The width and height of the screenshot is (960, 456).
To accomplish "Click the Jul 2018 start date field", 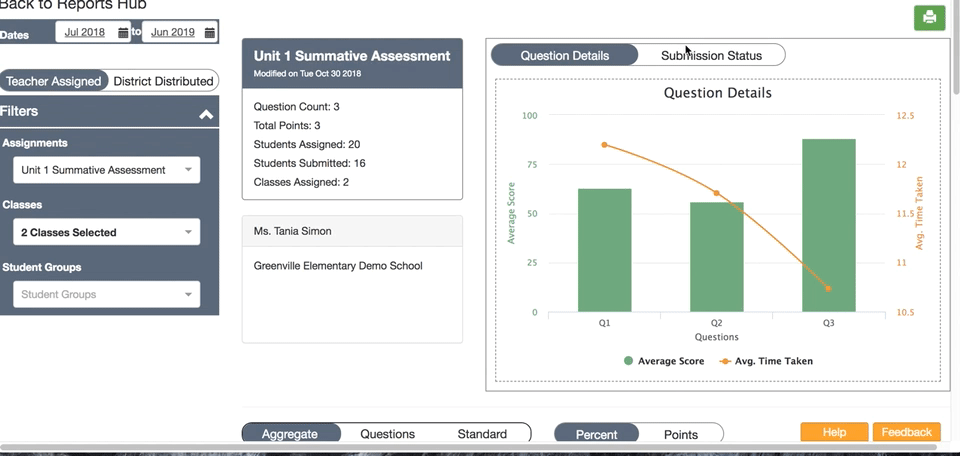I will pyautogui.click(x=85, y=32).
